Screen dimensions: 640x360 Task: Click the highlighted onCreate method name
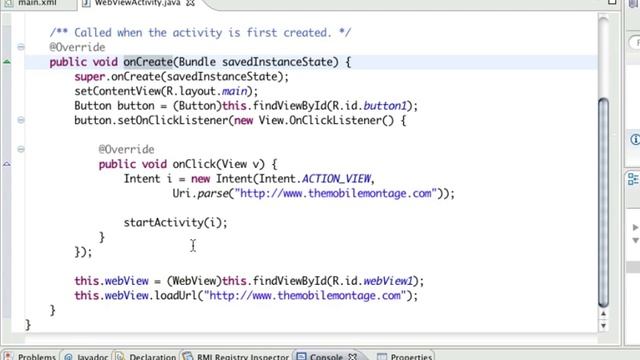click(x=148, y=62)
